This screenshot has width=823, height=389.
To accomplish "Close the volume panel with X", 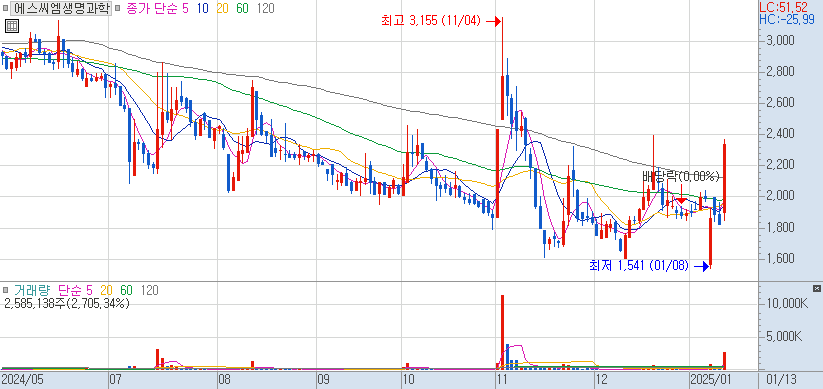I will tap(816, 289).
